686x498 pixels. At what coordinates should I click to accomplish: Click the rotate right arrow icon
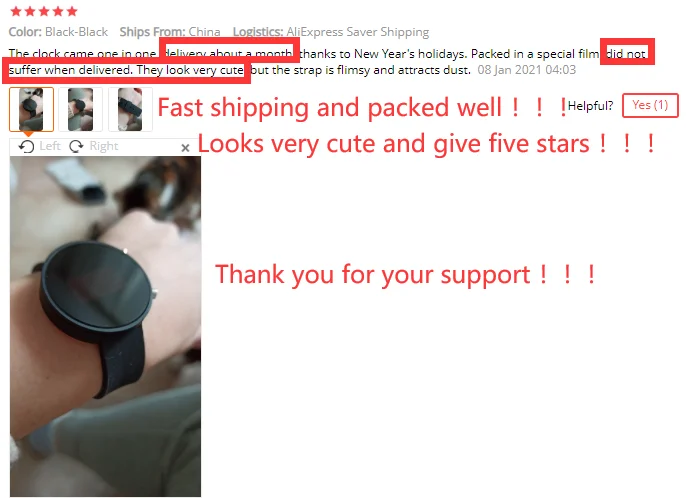pyautogui.click(x=77, y=146)
